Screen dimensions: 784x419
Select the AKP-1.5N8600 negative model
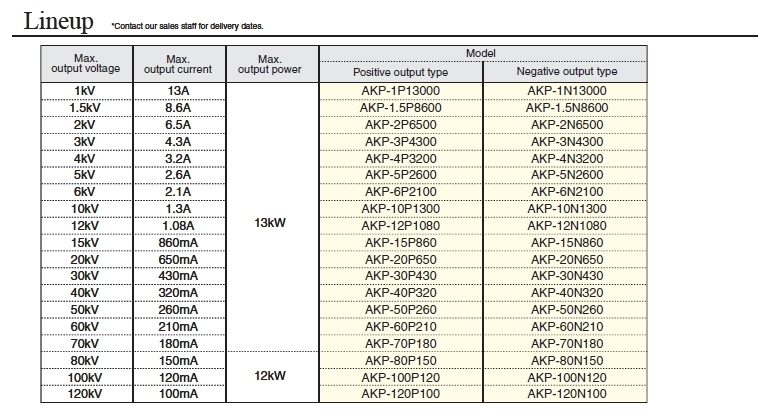(x=566, y=108)
